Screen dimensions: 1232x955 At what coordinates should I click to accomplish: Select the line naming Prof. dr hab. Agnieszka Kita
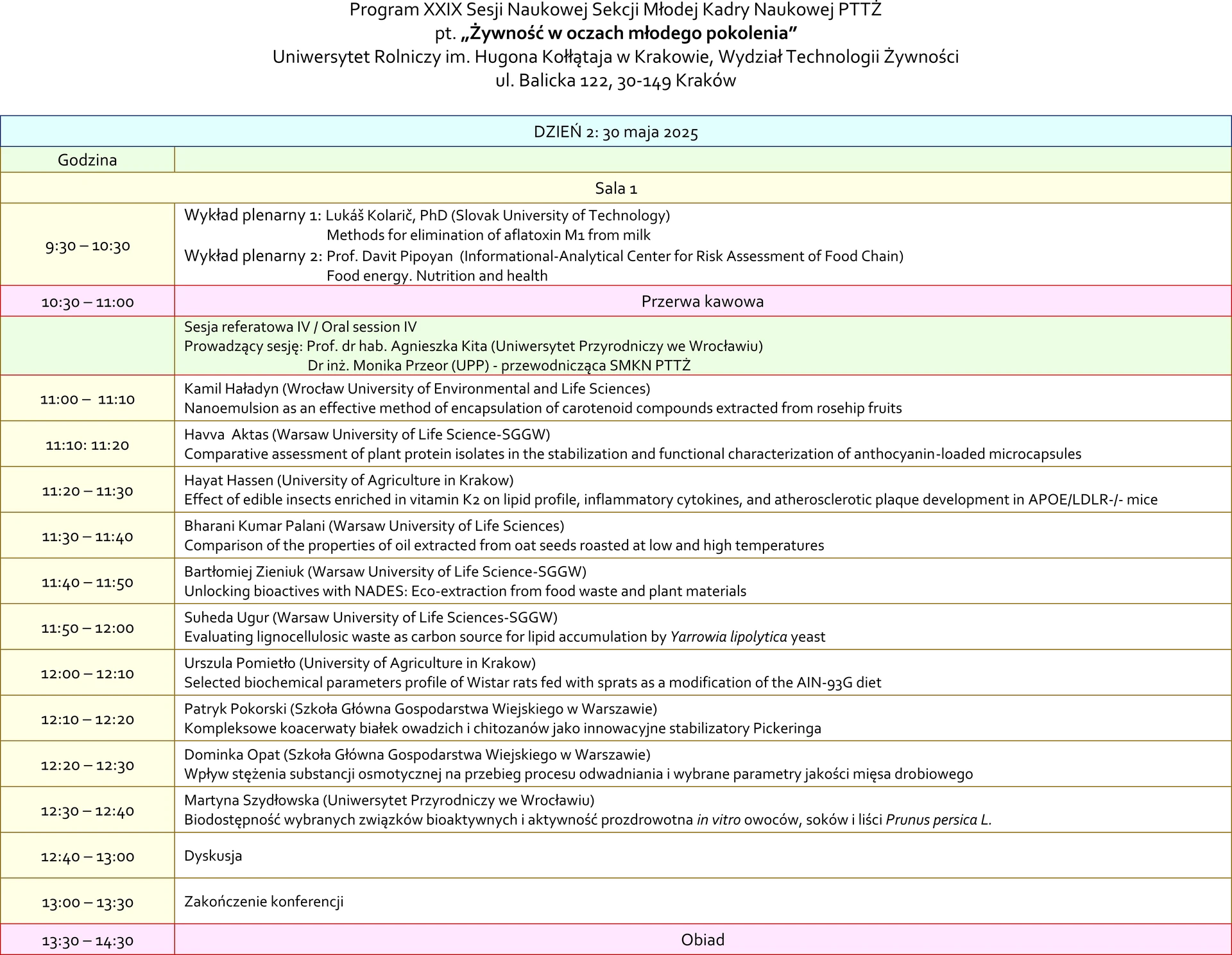(474, 346)
